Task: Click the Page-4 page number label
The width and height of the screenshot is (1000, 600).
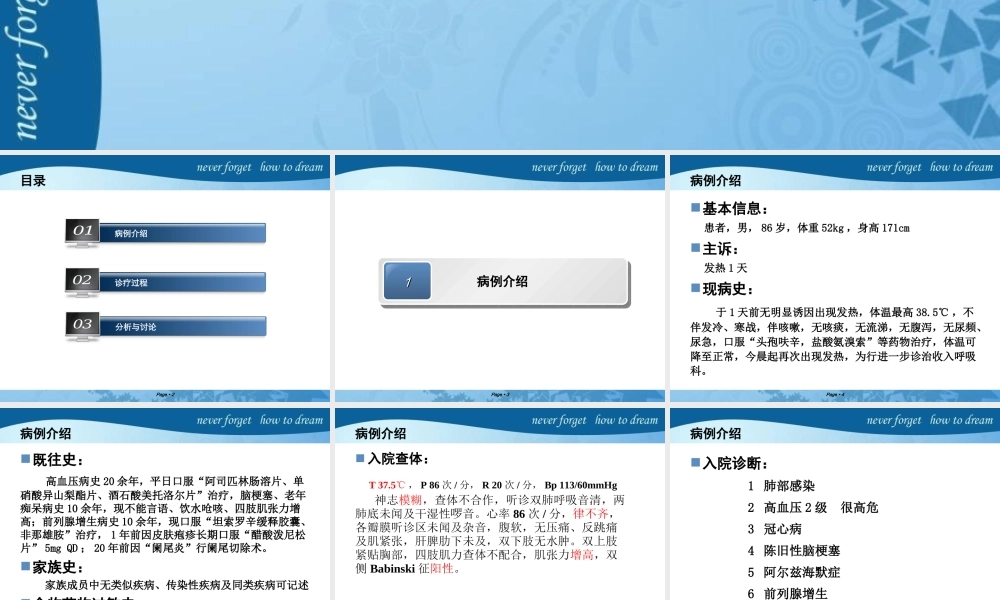Action: click(x=834, y=396)
